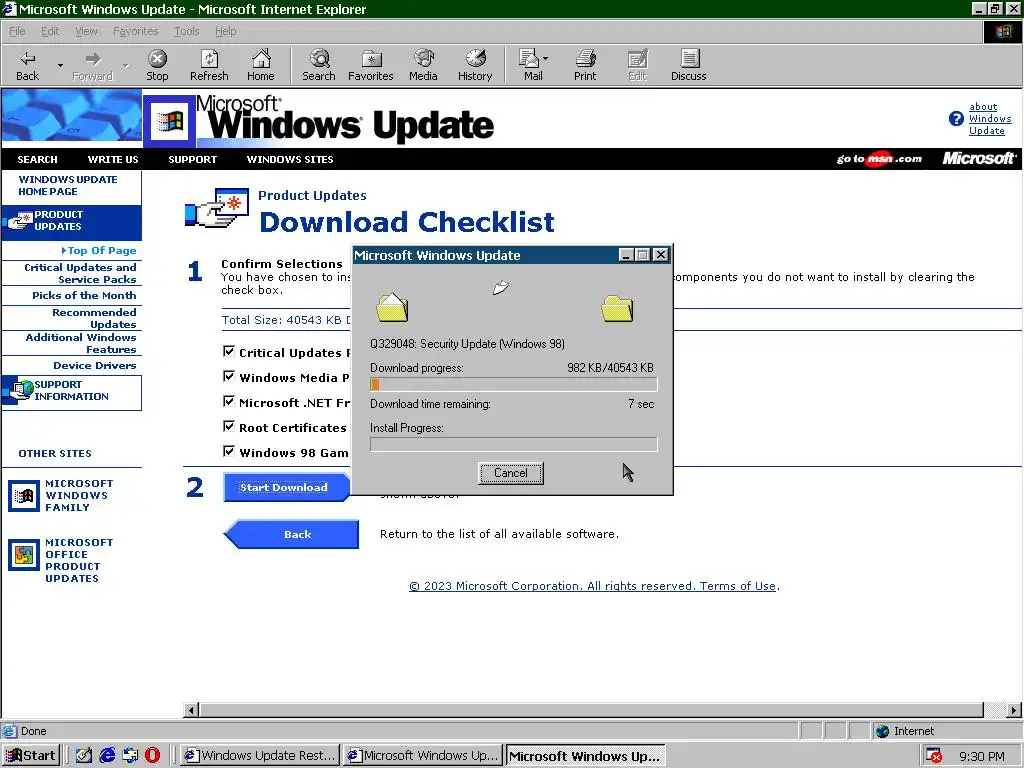
Task: Open the Forward history dropdown arrow
Action: point(125,65)
